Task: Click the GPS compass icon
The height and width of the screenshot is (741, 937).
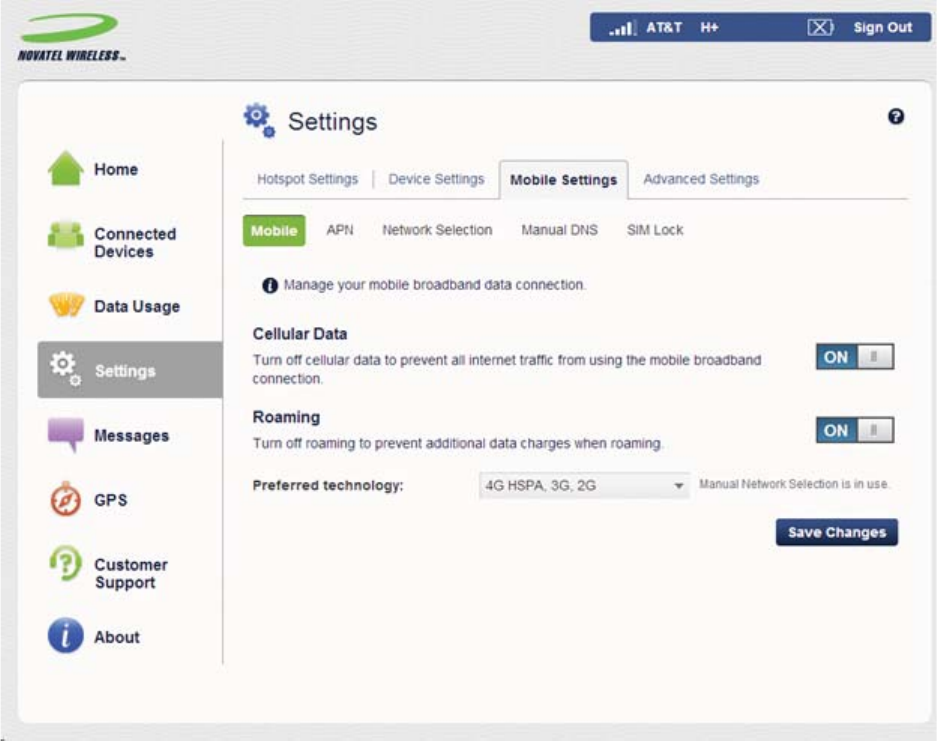Action: pyautogui.click(x=66, y=499)
